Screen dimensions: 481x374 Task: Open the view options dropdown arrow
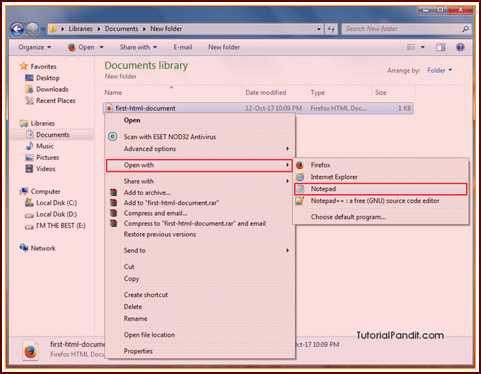pos(422,47)
